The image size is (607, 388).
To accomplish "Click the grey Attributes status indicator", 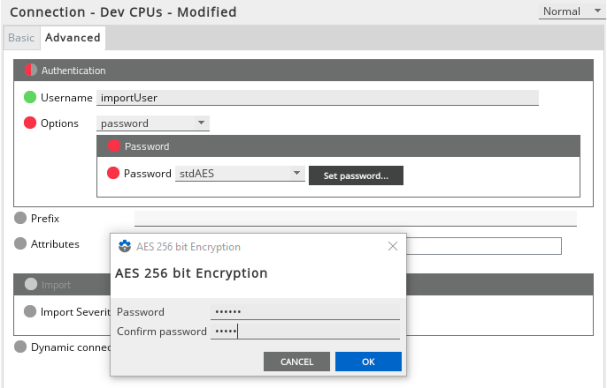I will point(20,244).
